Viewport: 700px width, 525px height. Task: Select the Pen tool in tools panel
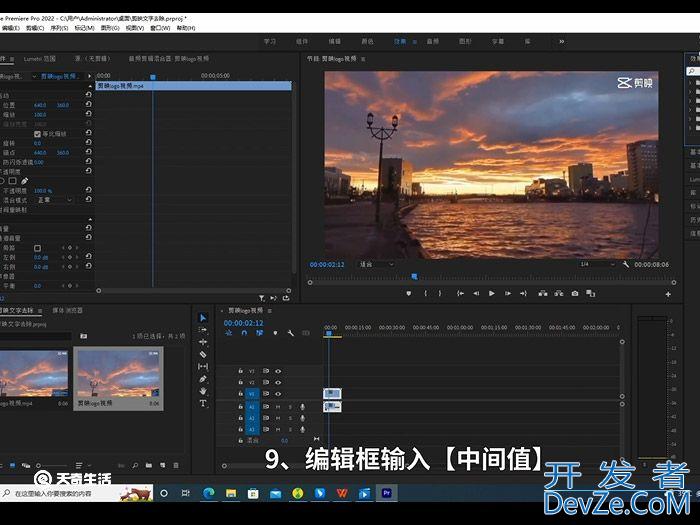pos(203,379)
